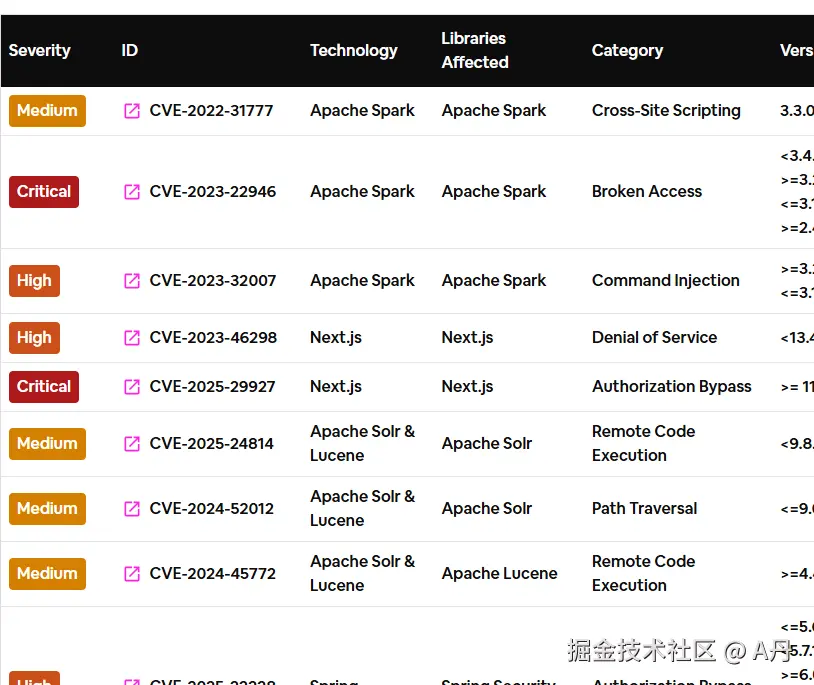814x685 pixels.
Task: Click the Critical badge on CVE-2023-22946 row
Action: [44, 192]
